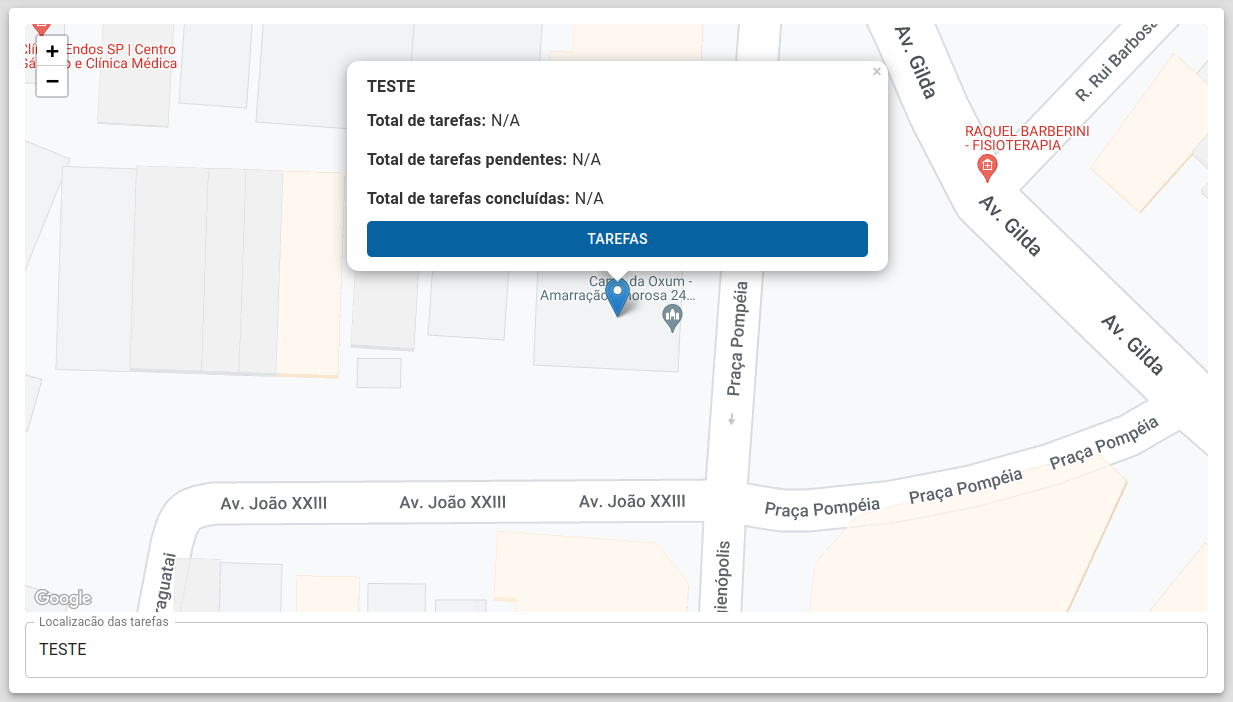This screenshot has width=1233, height=702.
Task: Select the blue location pin marker
Action: (618, 298)
